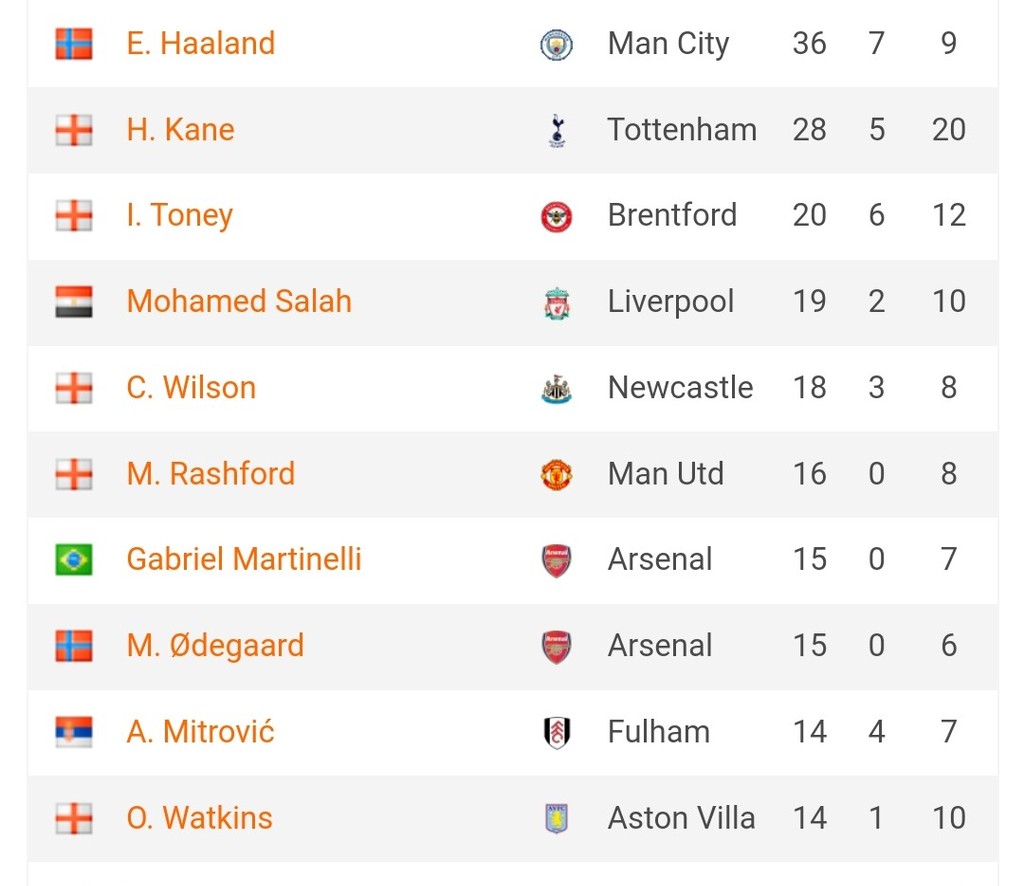This screenshot has height=886, width=1024.
Task: Click the Brentford bee crest icon
Action: [x=556, y=217]
